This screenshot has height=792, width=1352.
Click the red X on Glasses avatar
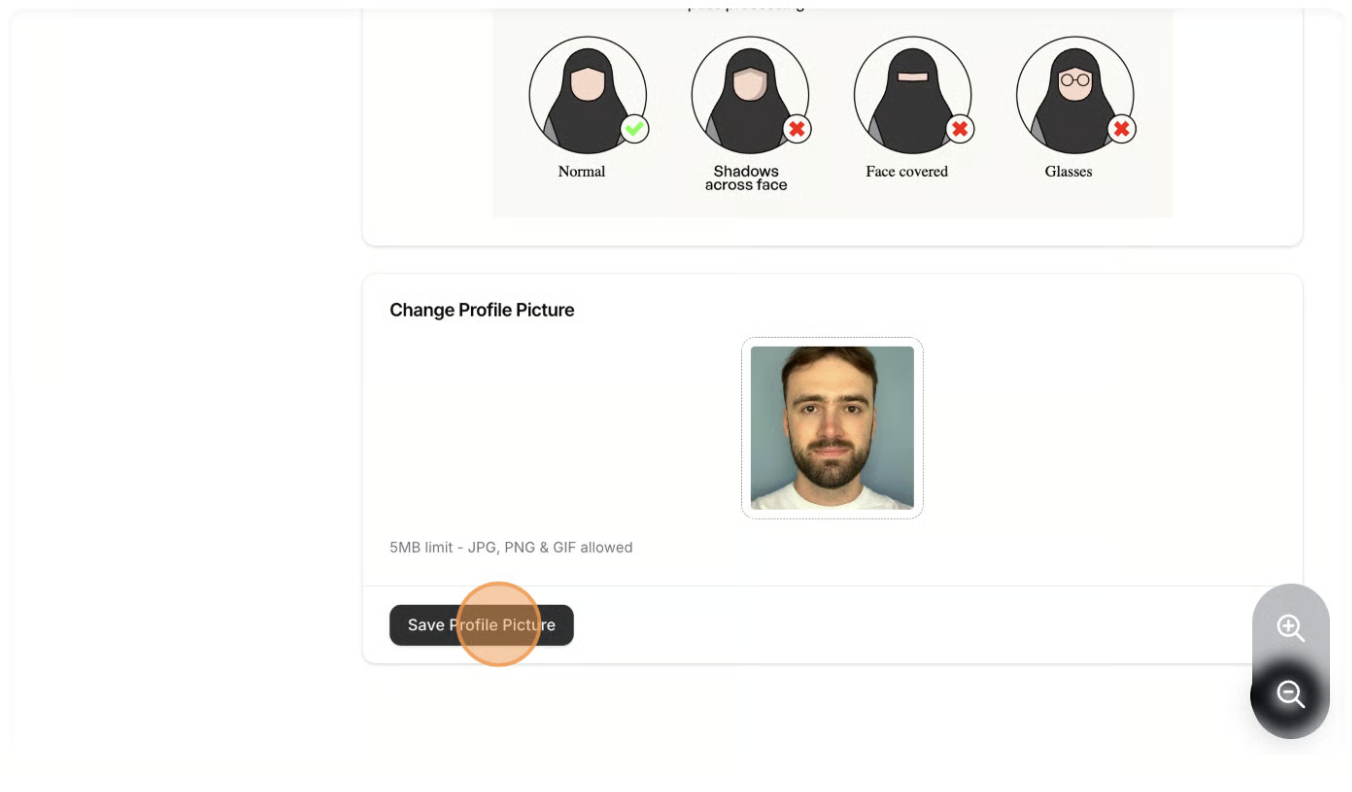click(x=1121, y=129)
